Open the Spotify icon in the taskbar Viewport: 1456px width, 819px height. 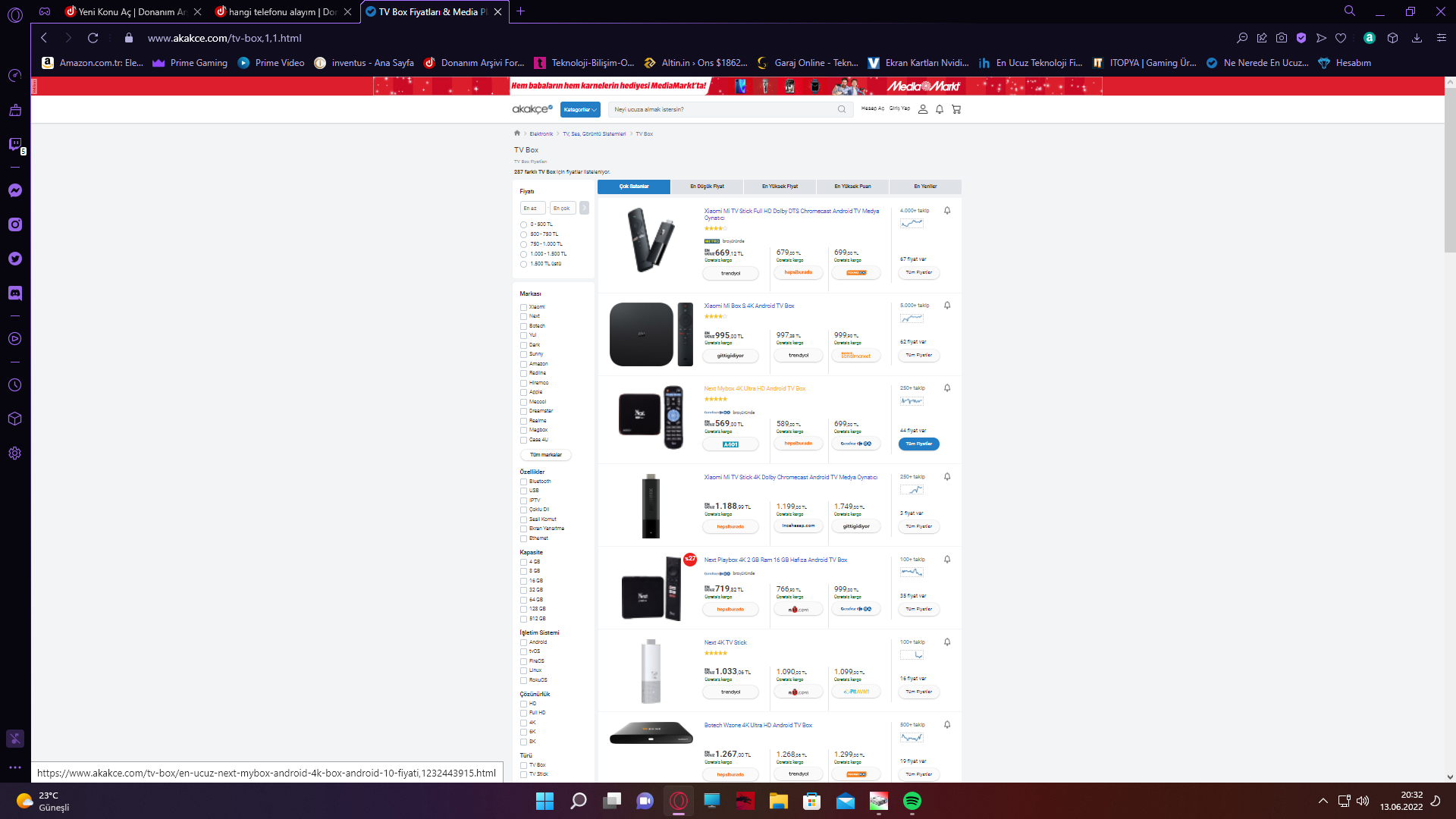click(x=912, y=801)
